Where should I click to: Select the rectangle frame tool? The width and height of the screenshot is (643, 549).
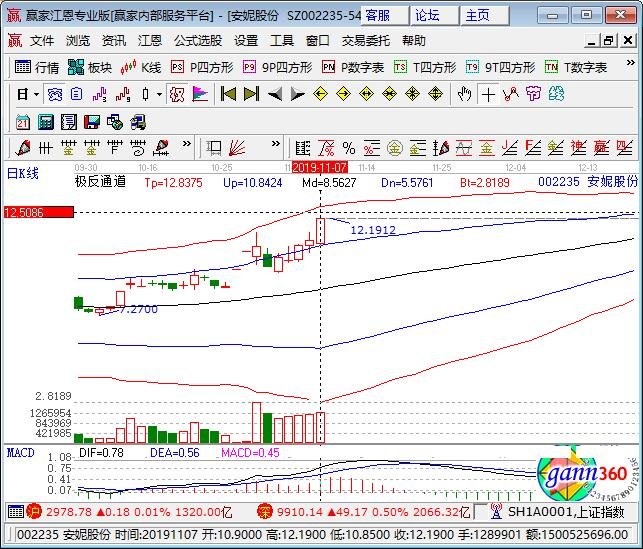click(x=214, y=148)
